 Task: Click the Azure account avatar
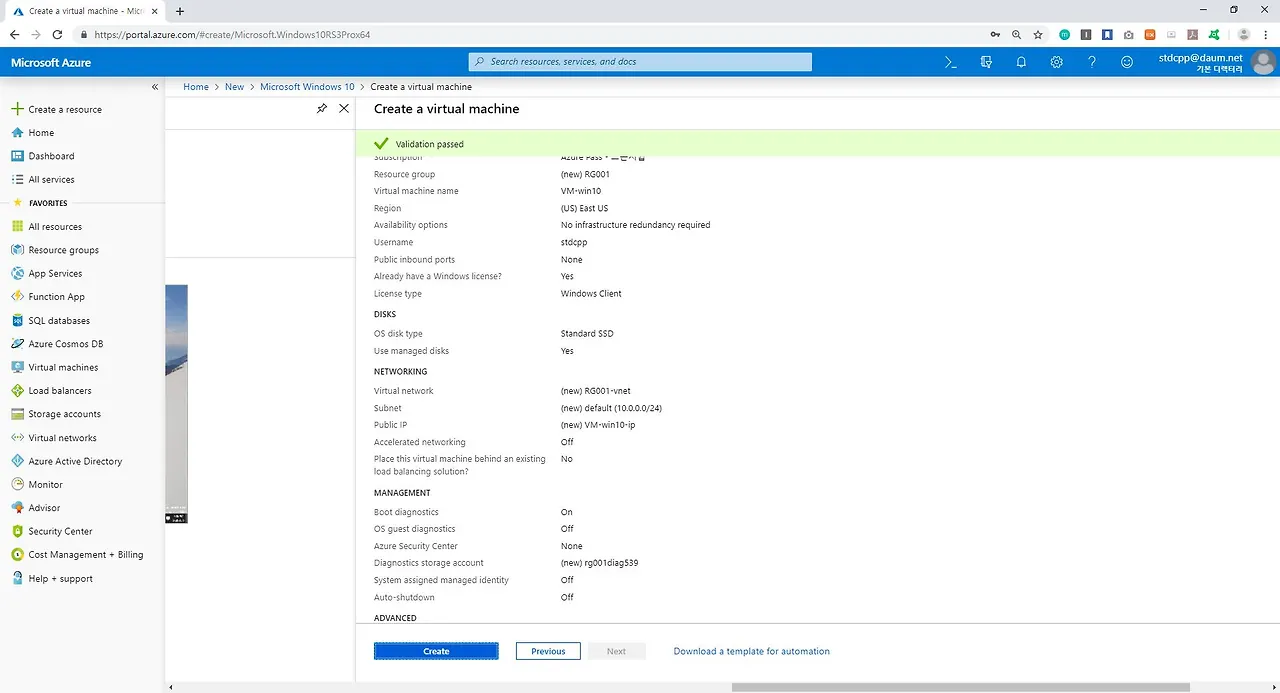pyautogui.click(x=1263, y=63)
